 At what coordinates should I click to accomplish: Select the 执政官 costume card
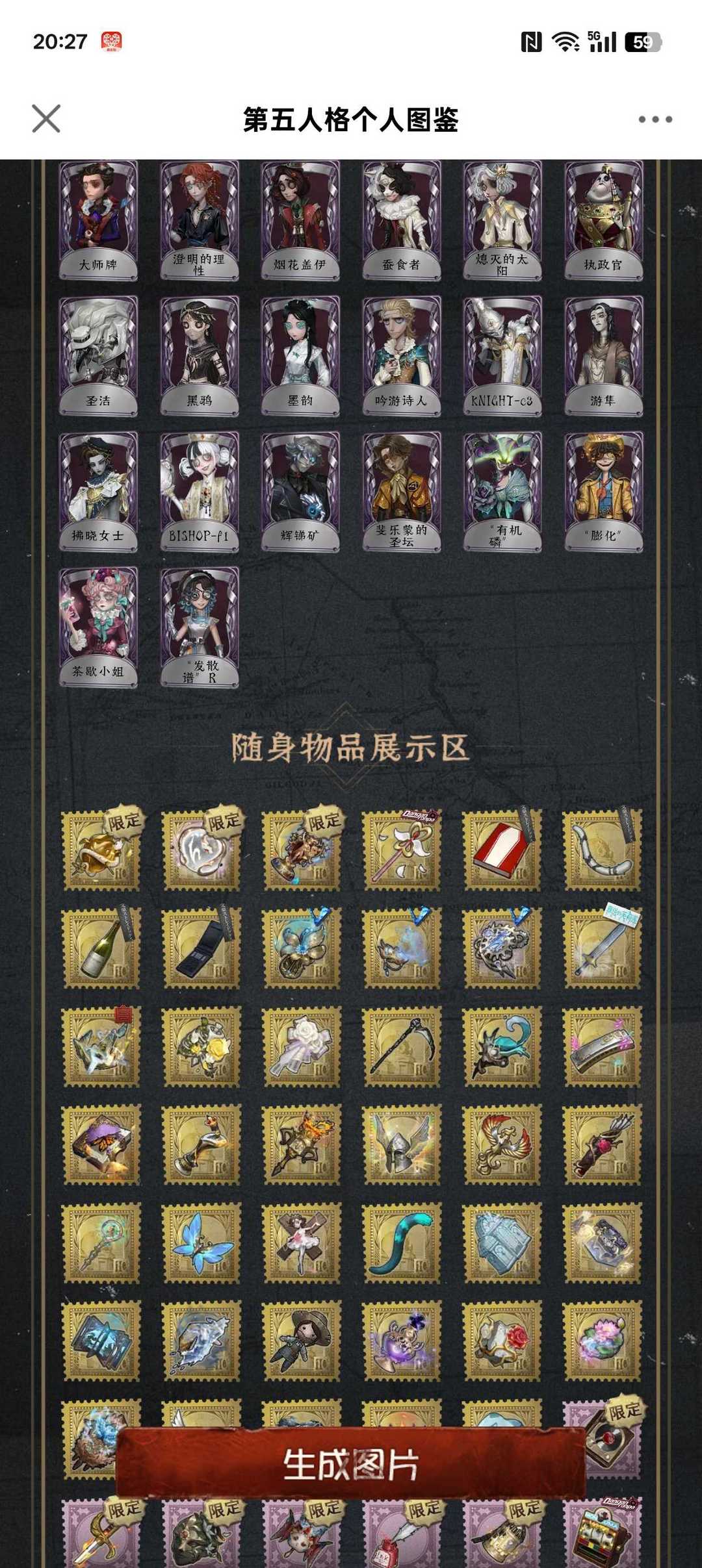tap(604, 220)
